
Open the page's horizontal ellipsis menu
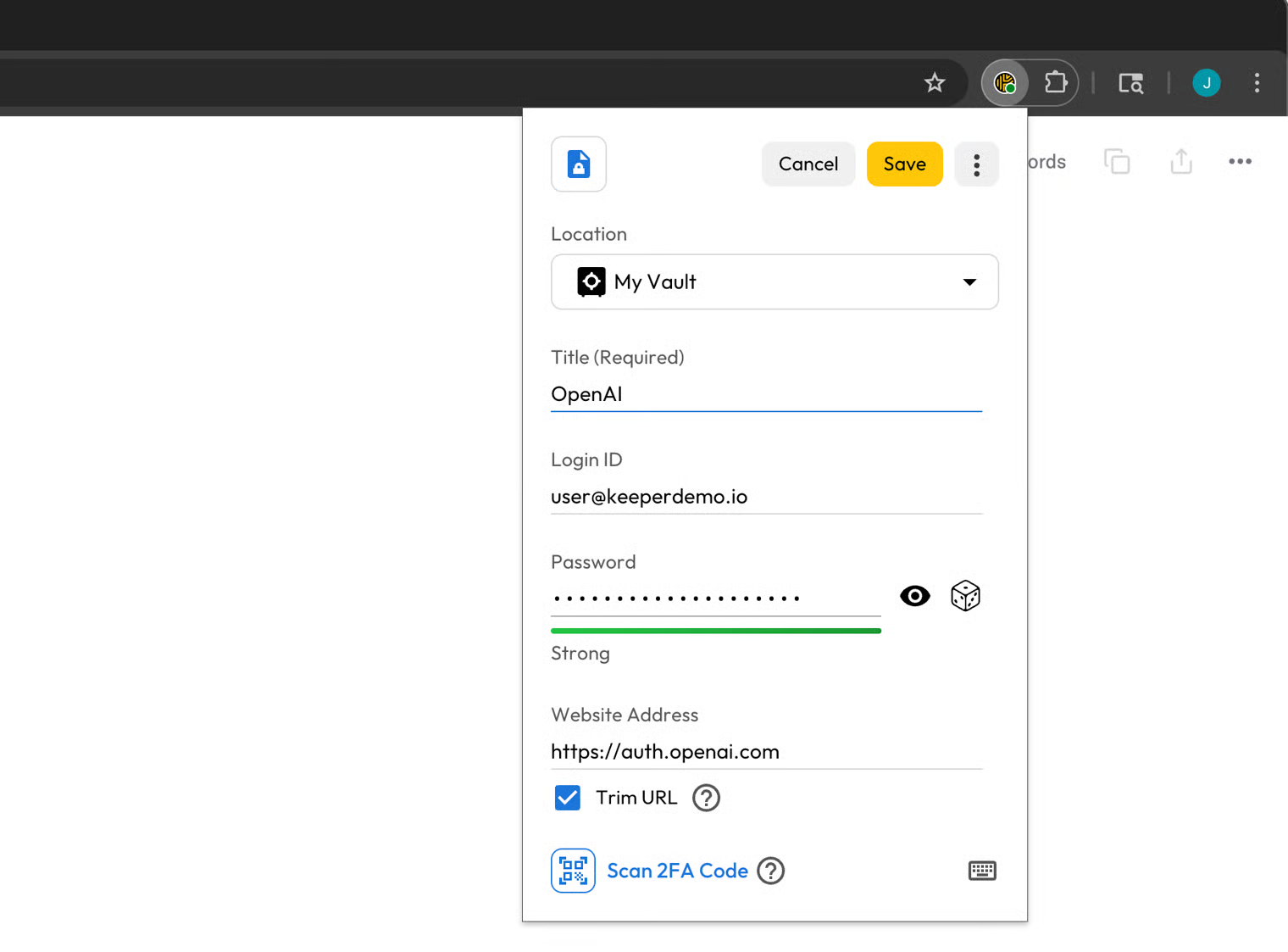[1240, 161]
